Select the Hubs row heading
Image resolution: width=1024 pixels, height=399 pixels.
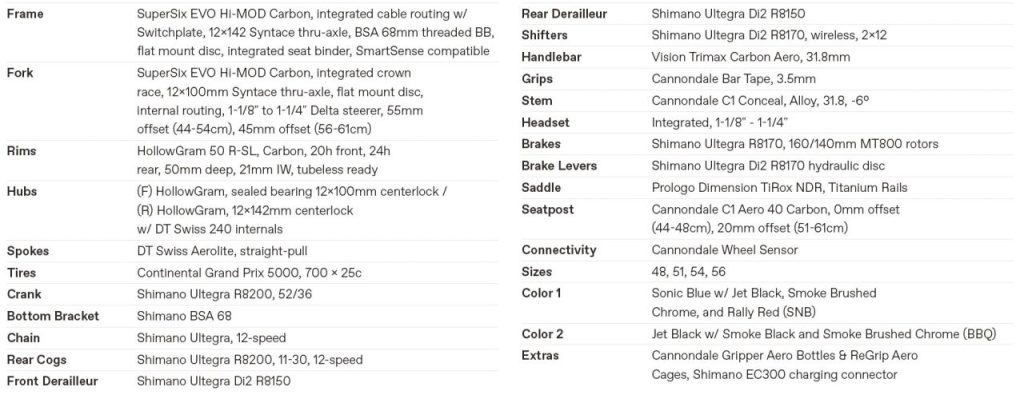[x=22, y=191]
